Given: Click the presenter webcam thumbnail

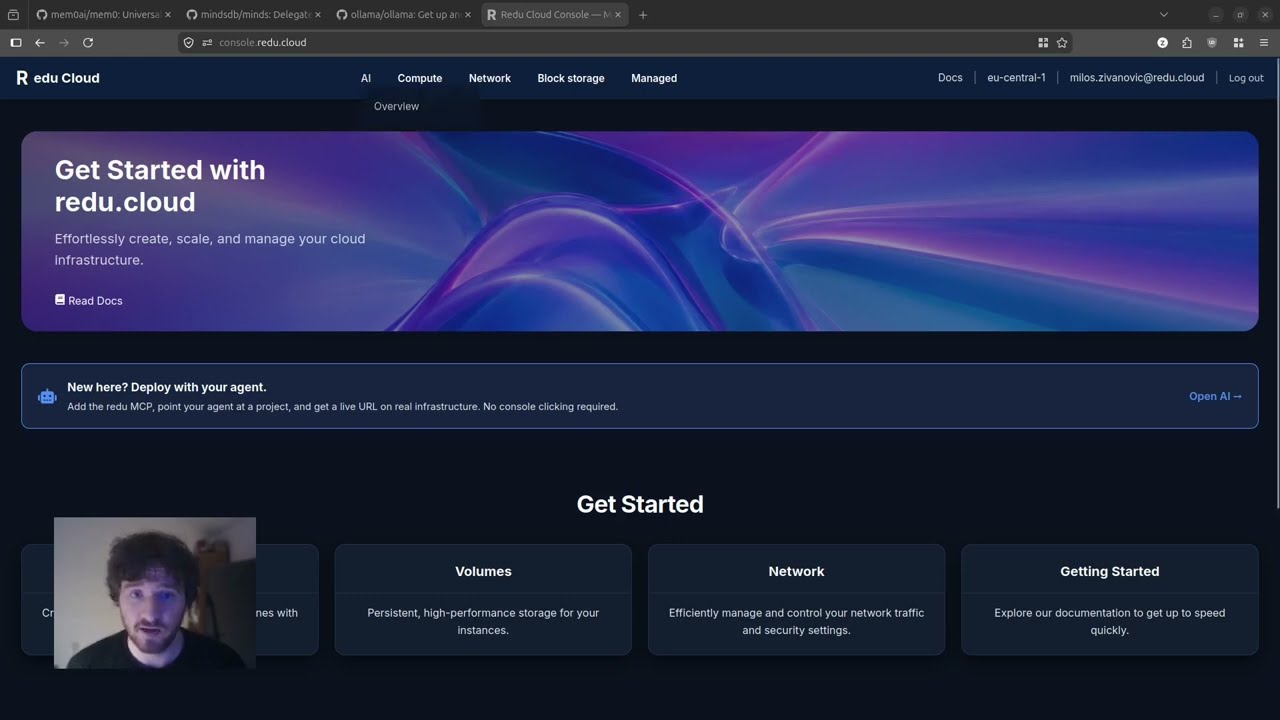Looking at the screenshot, I should [155, 593].
